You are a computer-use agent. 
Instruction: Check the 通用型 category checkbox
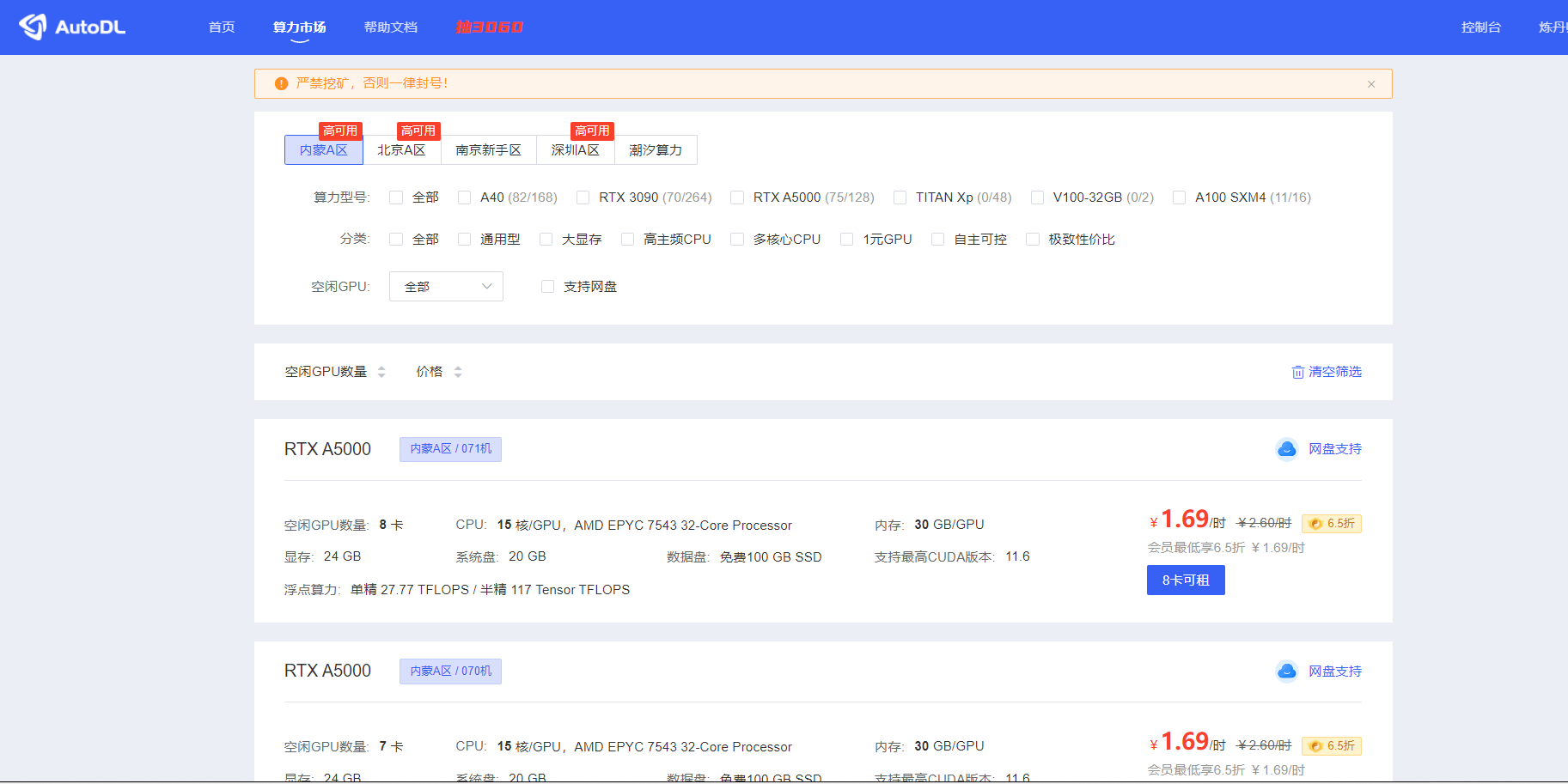pos(465,240)
